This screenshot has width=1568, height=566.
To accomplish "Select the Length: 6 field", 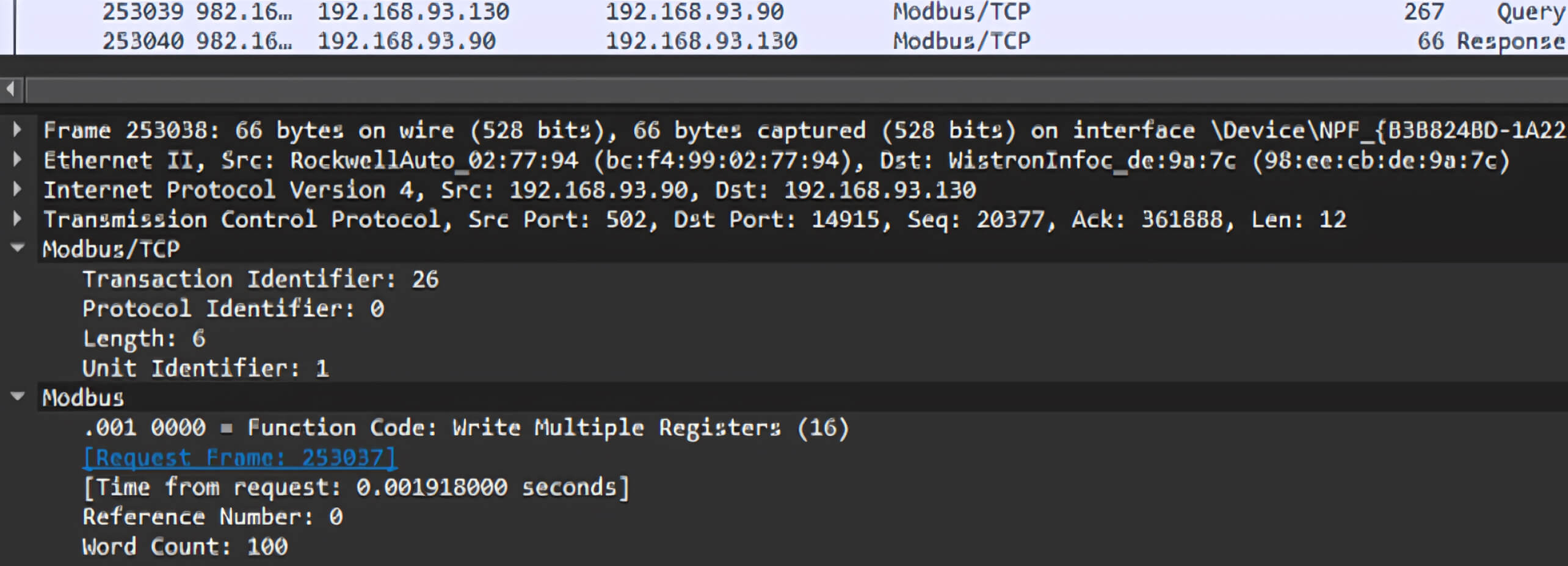I will pos(144,338).
